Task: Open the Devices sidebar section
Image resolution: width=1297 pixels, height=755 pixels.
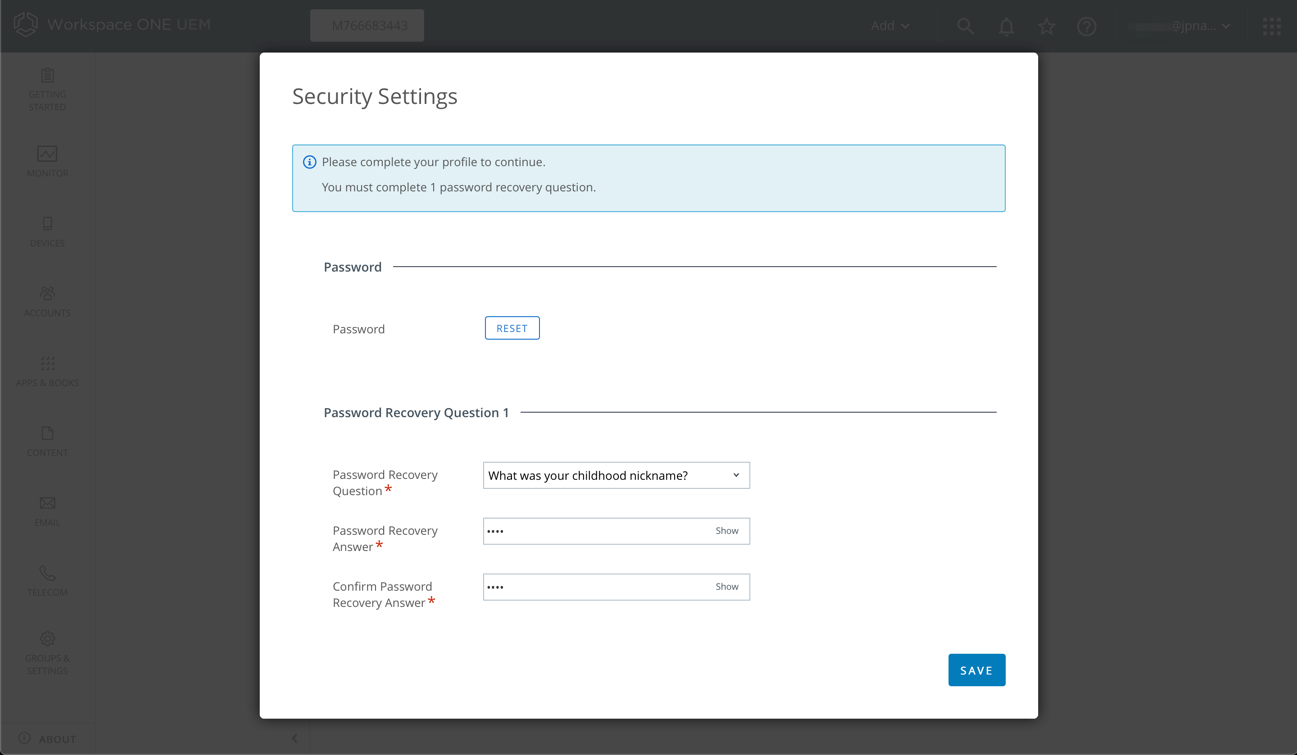Action: [47, 231]
